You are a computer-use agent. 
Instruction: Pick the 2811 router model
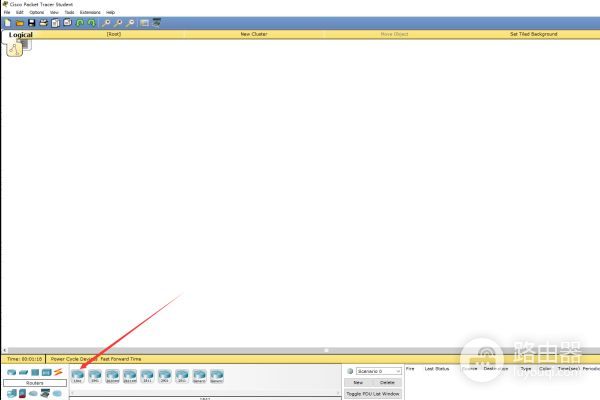[147, 376]
